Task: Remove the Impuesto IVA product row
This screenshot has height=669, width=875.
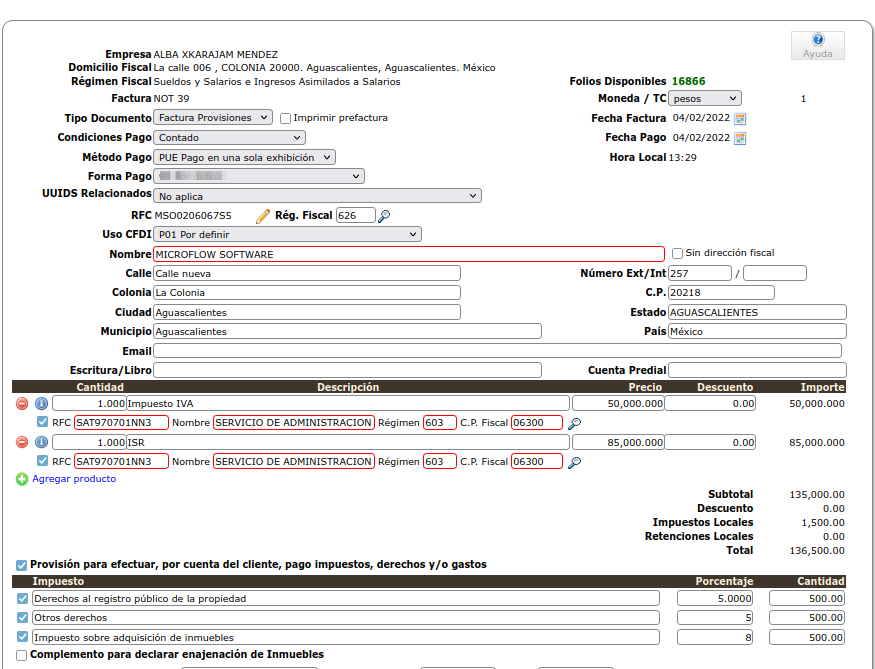Action: click(22, 403)
